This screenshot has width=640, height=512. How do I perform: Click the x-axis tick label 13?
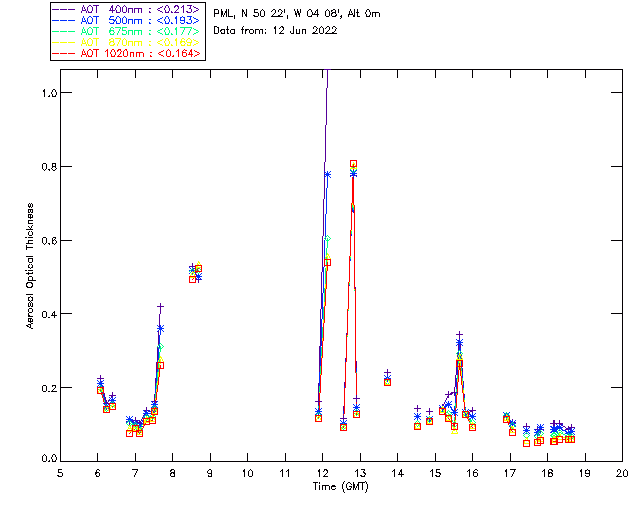click(x=360, y=473)
